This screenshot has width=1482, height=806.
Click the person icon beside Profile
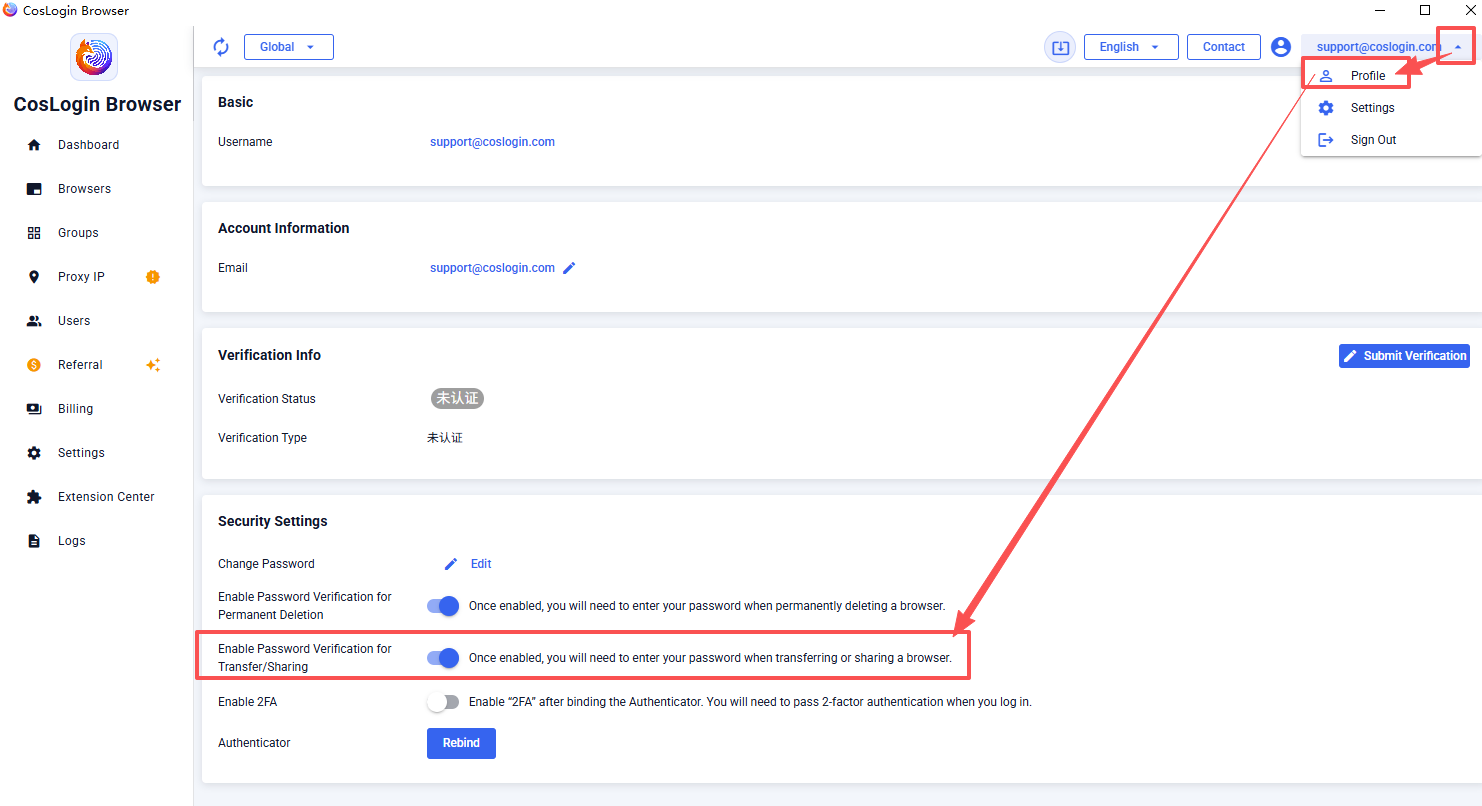point(1326,76)
